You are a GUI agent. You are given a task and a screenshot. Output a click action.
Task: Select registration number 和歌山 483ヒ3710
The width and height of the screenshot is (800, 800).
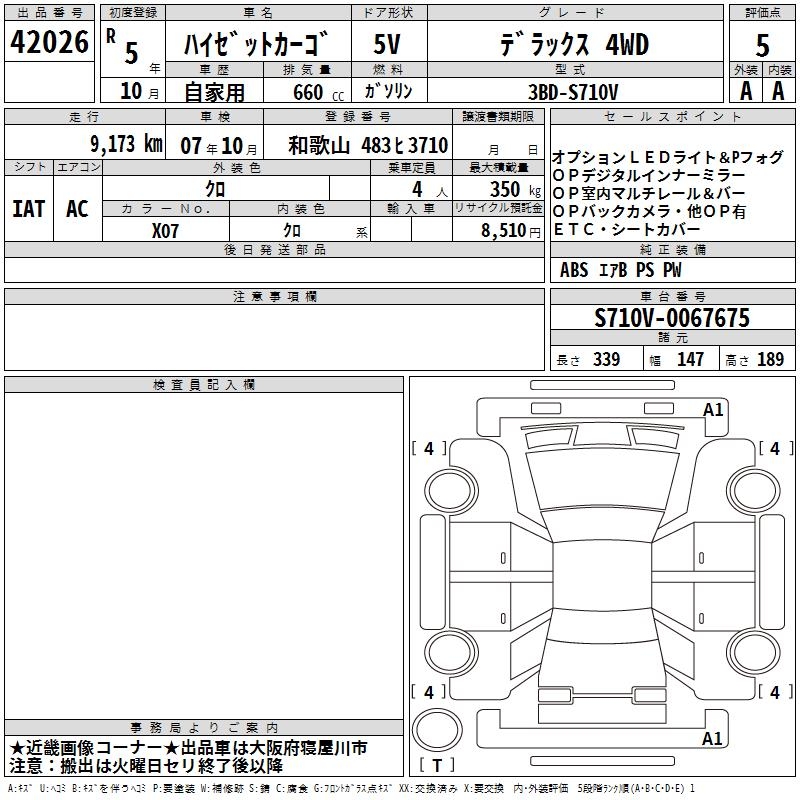pyautogui.click(x=368, y=145)
